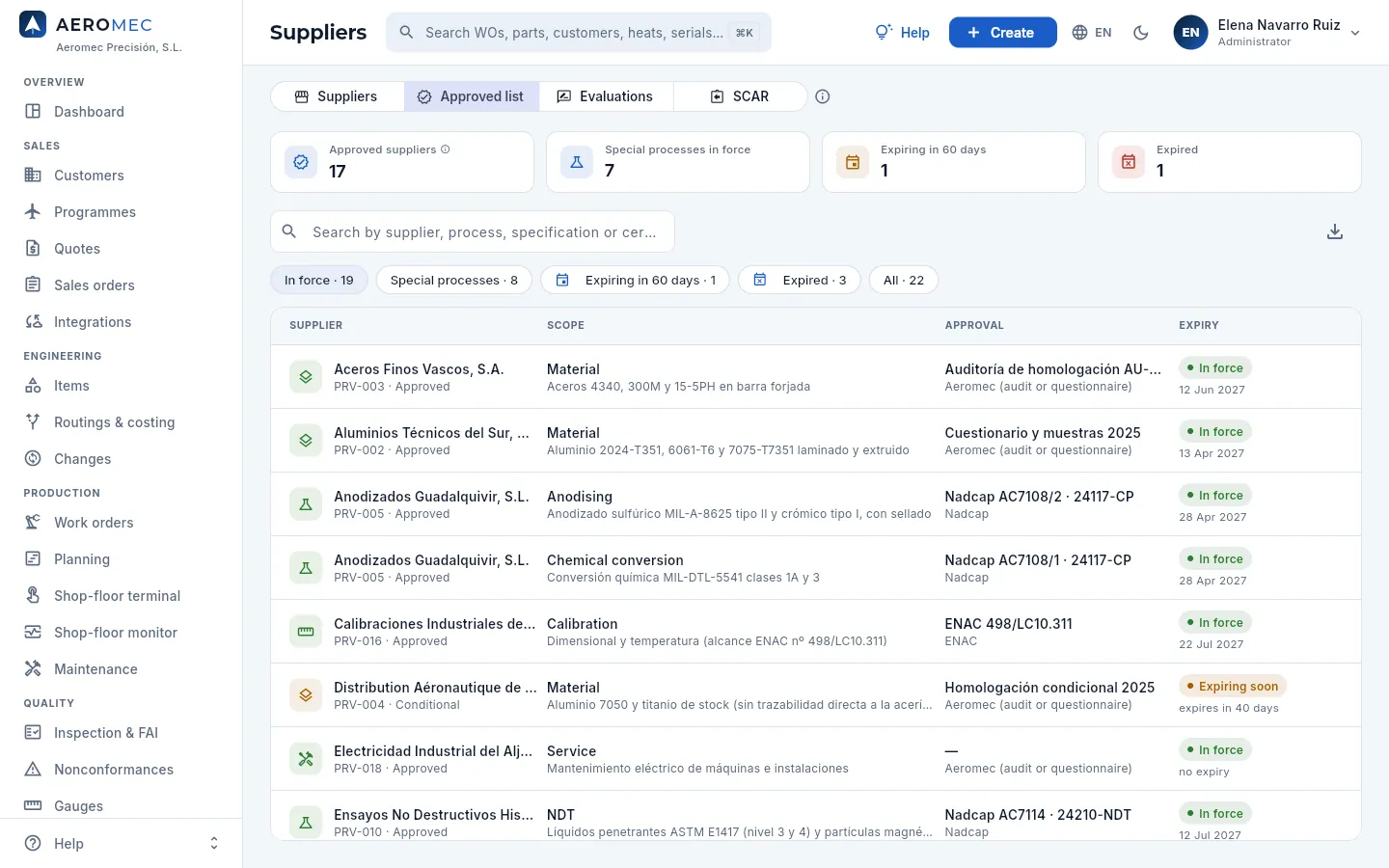
Task: Open the Evaluations tab
Action: click(606, 96)
